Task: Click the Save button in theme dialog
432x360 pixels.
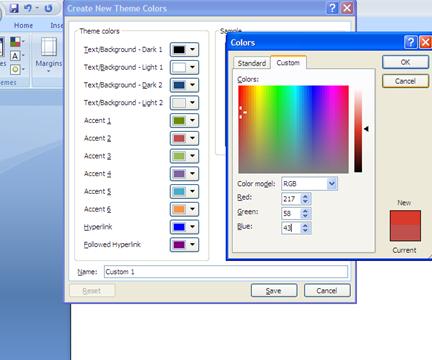Action: pos(274,291)
